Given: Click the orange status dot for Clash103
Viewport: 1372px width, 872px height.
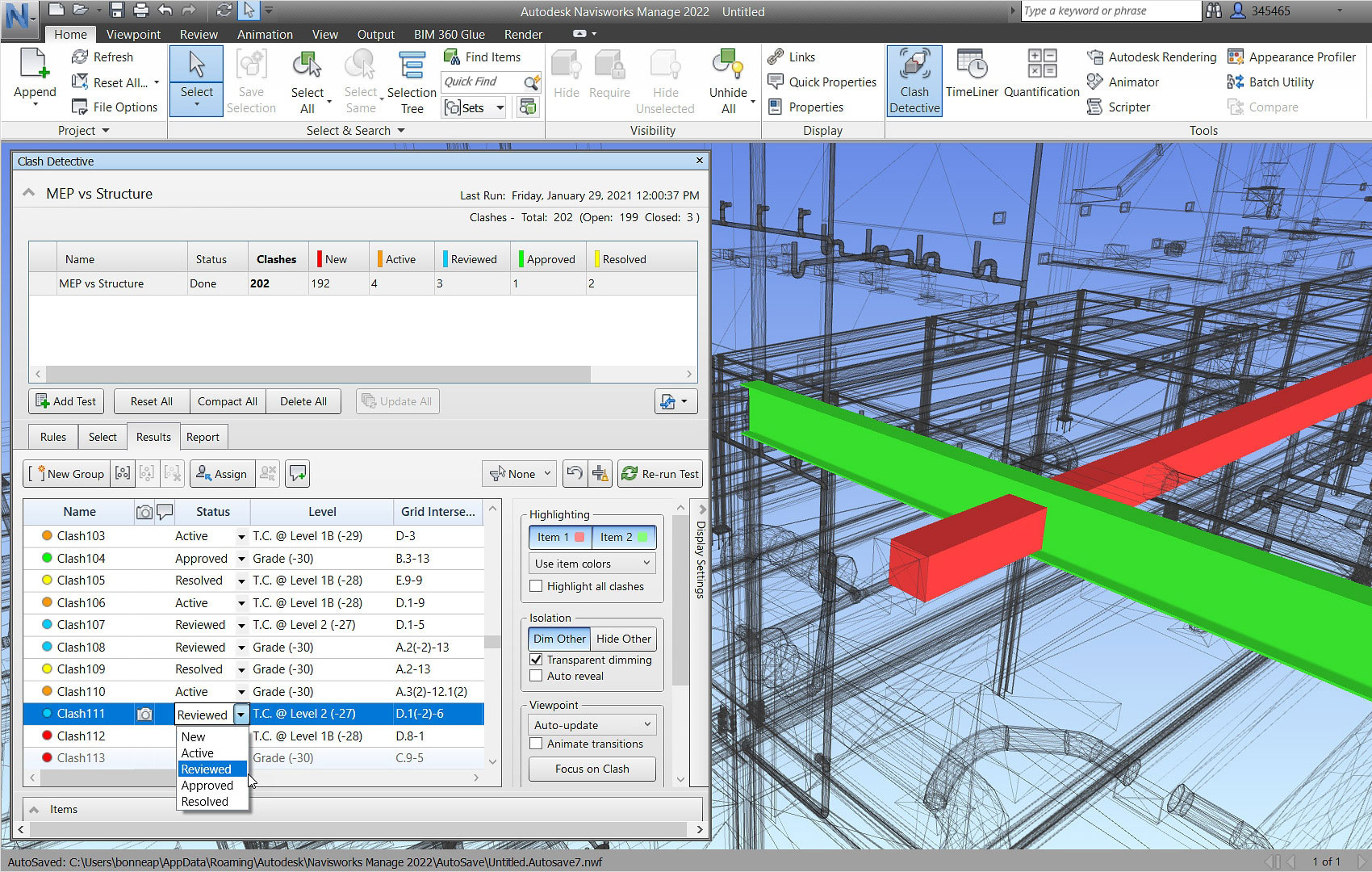Looking at the screenshot, I should [x=47, y=536].
